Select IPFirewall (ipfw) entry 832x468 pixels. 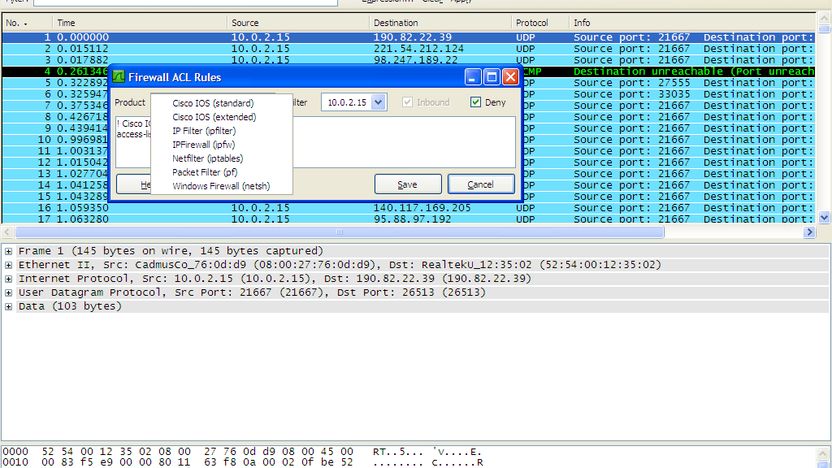203,144
